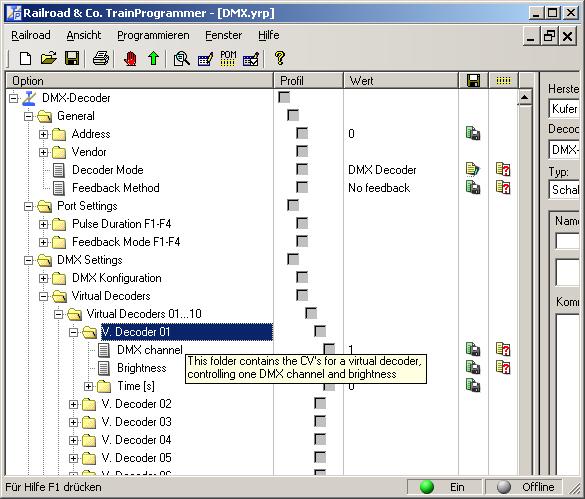585x499 pixels.
Task: Expand the Pulse Duration F1-F4 folder
Action: [x=44, y=224]
